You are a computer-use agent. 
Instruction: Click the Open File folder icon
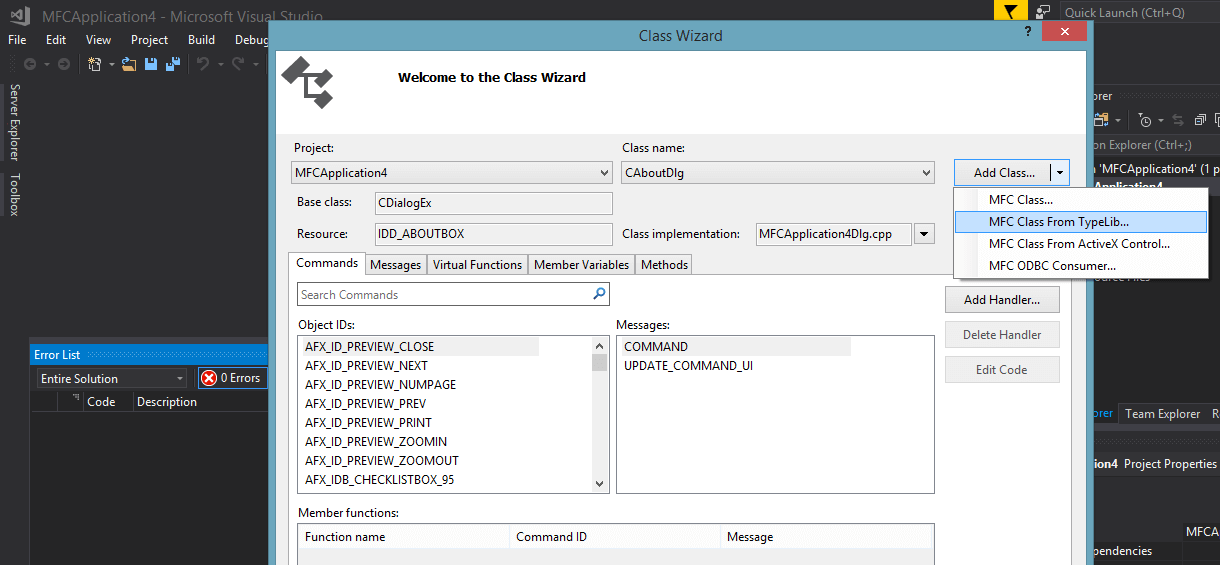click(129, 64)
